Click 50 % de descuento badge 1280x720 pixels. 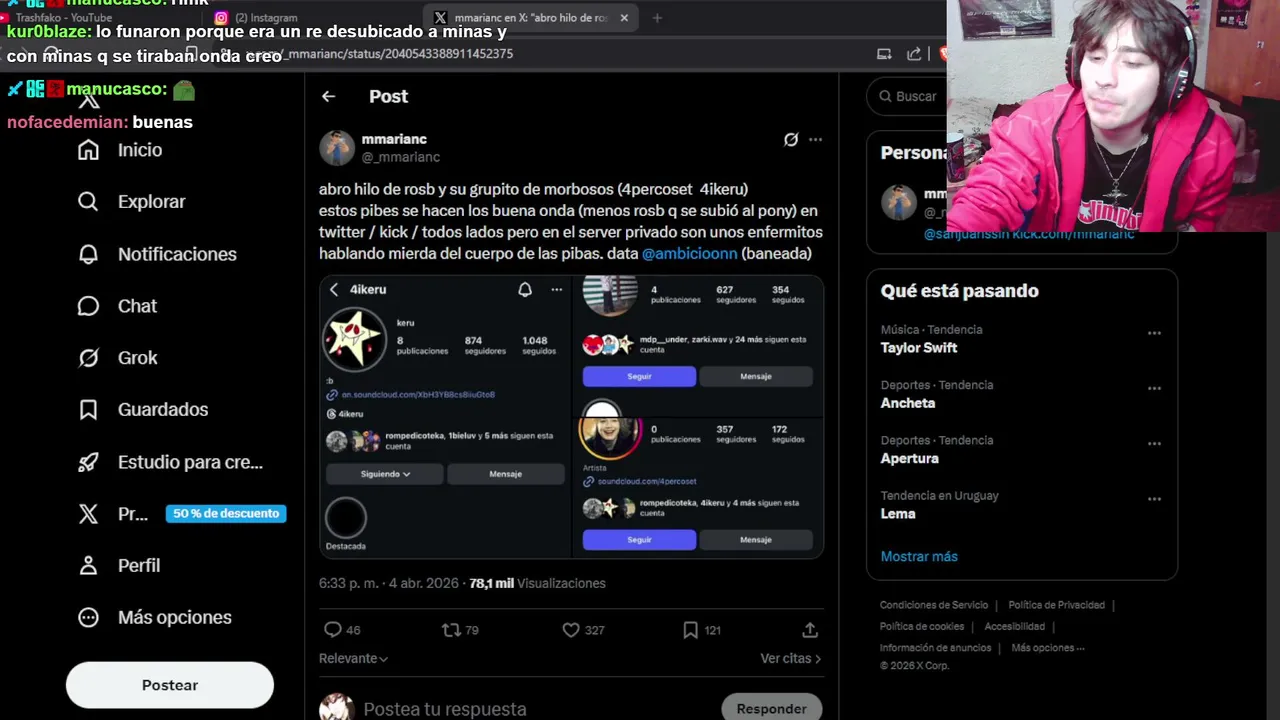pyautogui.click(x=226, y=514)
